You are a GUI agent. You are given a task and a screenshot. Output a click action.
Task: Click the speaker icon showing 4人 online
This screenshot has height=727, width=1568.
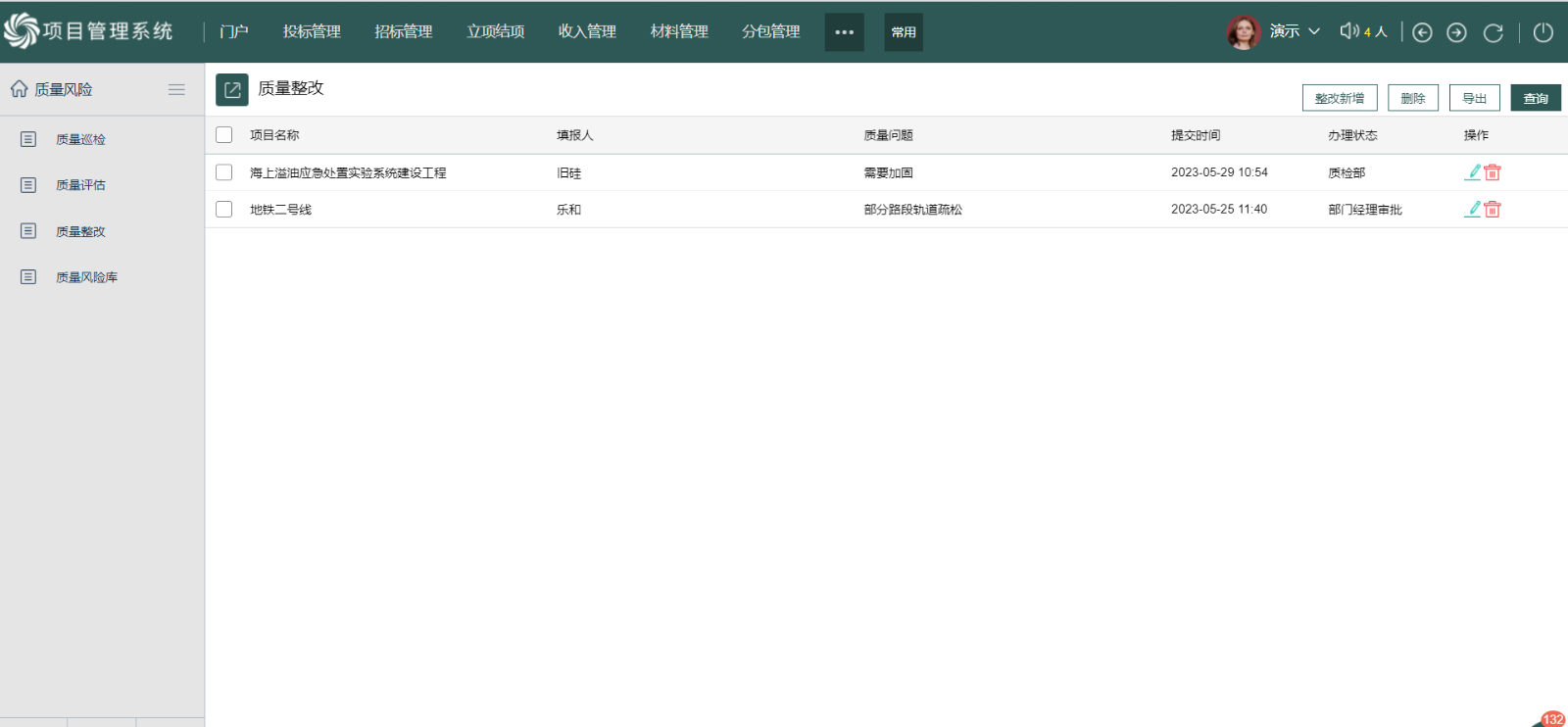(1349, 31)
